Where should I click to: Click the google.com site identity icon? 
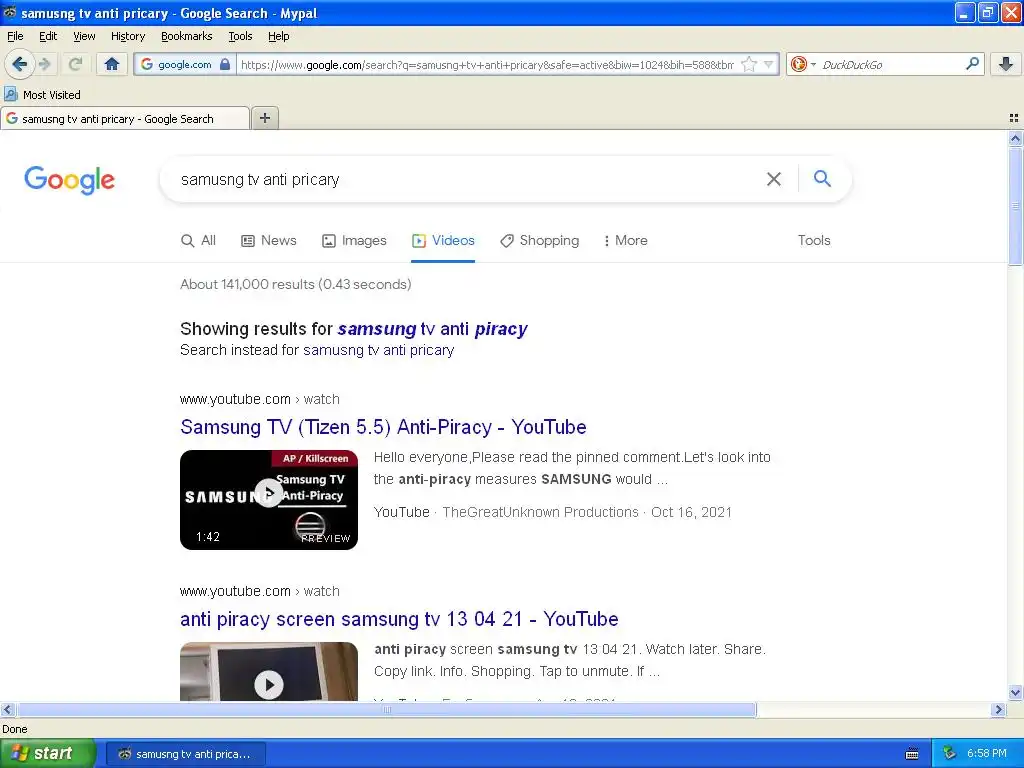[184, 64]
